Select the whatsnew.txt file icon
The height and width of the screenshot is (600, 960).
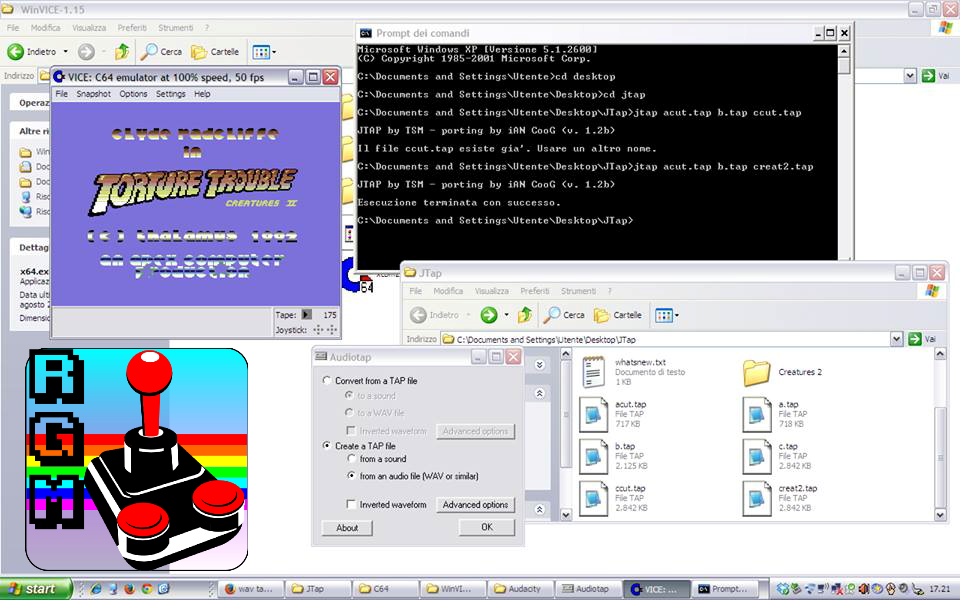pyautogui.click(x=593, y=372)
